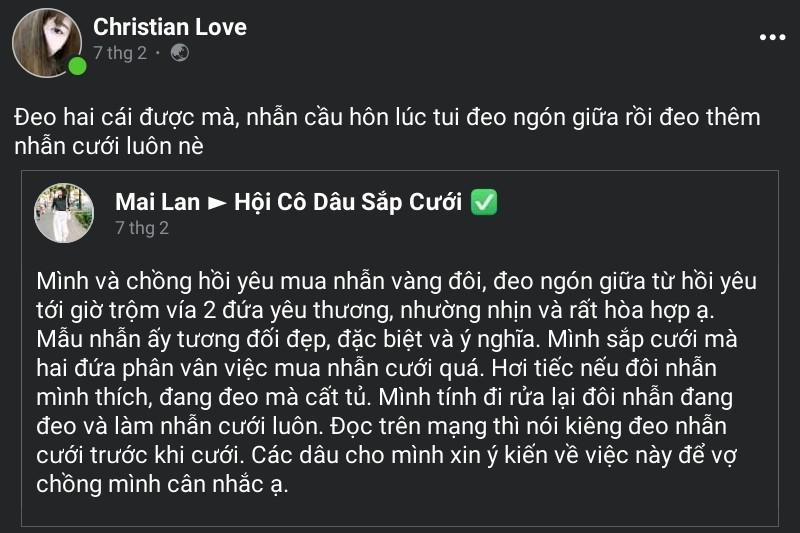Click shared post line starting "Mình và chồng"
Image resolution: width=800 pixels, height=533 pixels.
[x=396, y=282]
